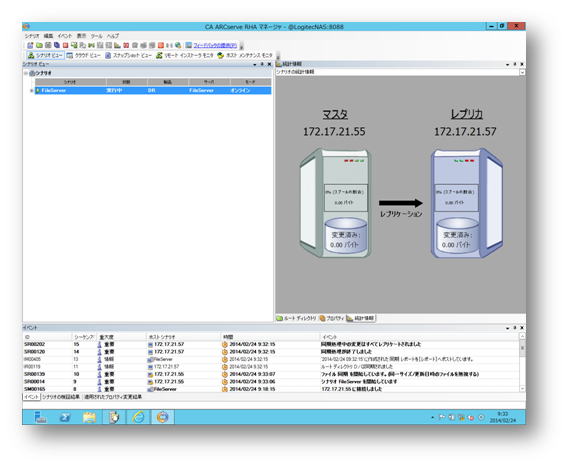Open クラウド ビュー from view toolbar

[x=83, y=55]
